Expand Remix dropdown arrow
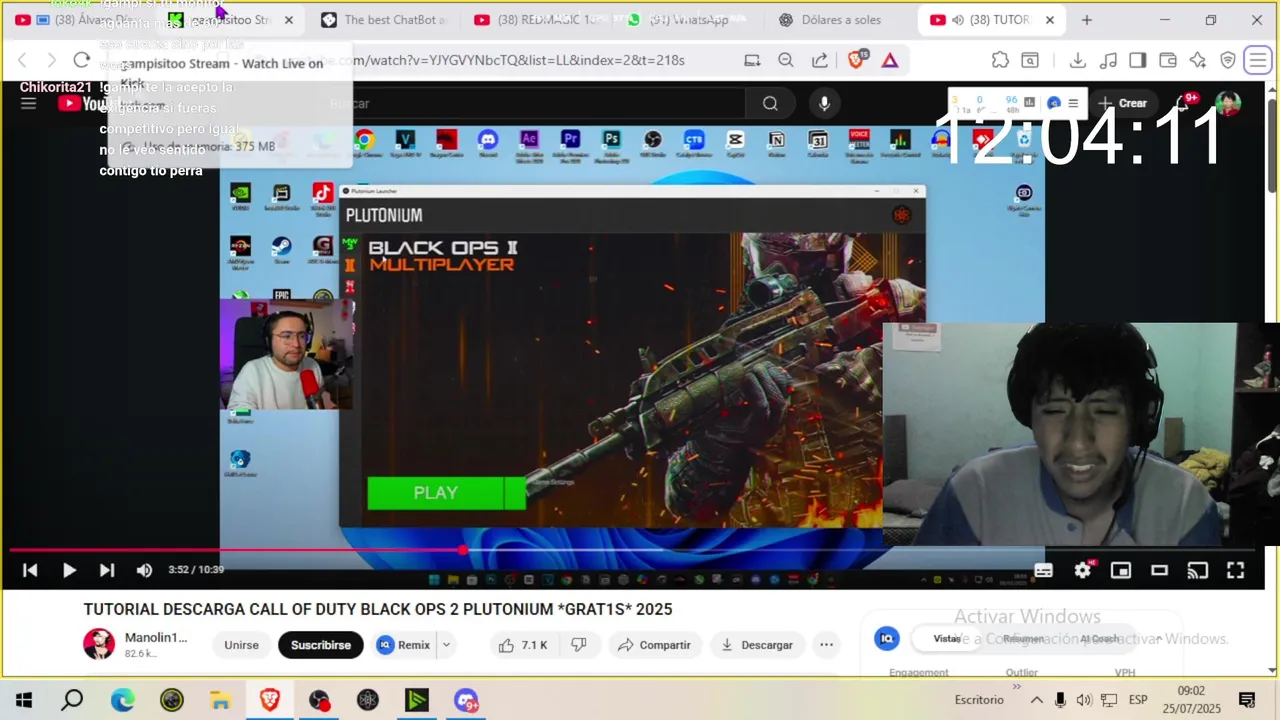Image resolution: width=1280 pixels, height=720 pixels. click(447, 645)
